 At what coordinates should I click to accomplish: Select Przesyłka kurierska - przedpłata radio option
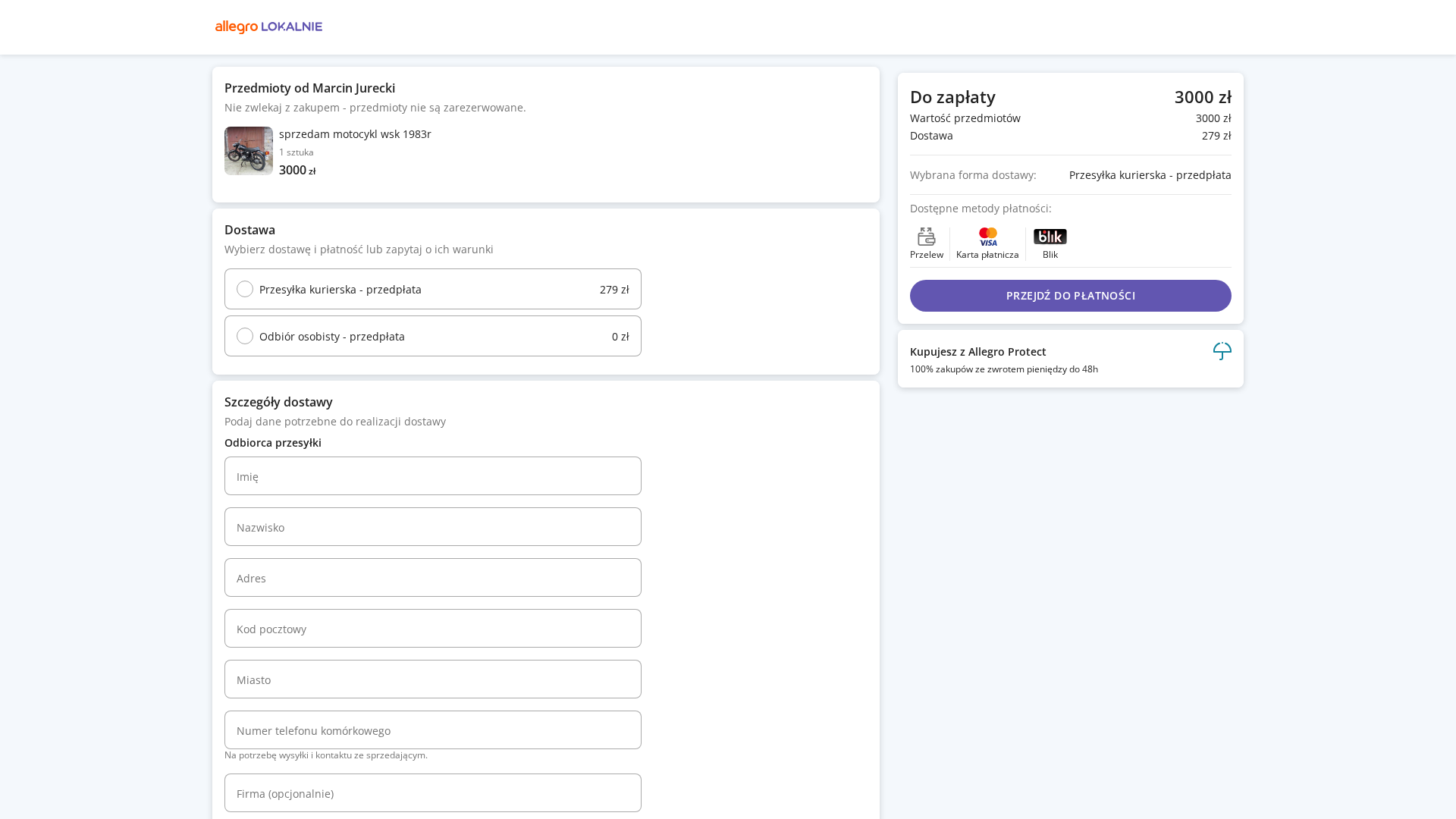245,289
